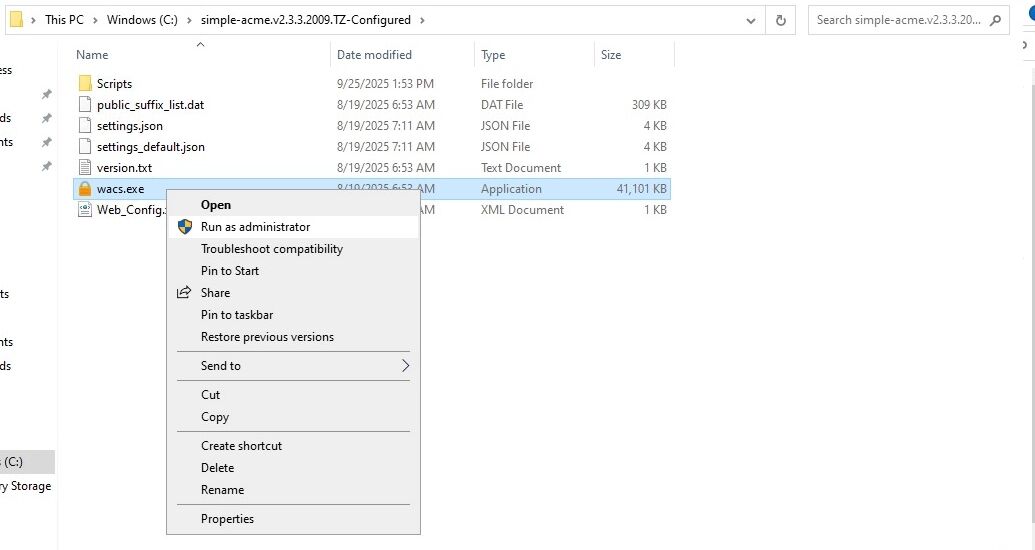Viewport: 1035px width, 550px height.
Task: Sort files by Date modified column
Action: coord(374,55)
